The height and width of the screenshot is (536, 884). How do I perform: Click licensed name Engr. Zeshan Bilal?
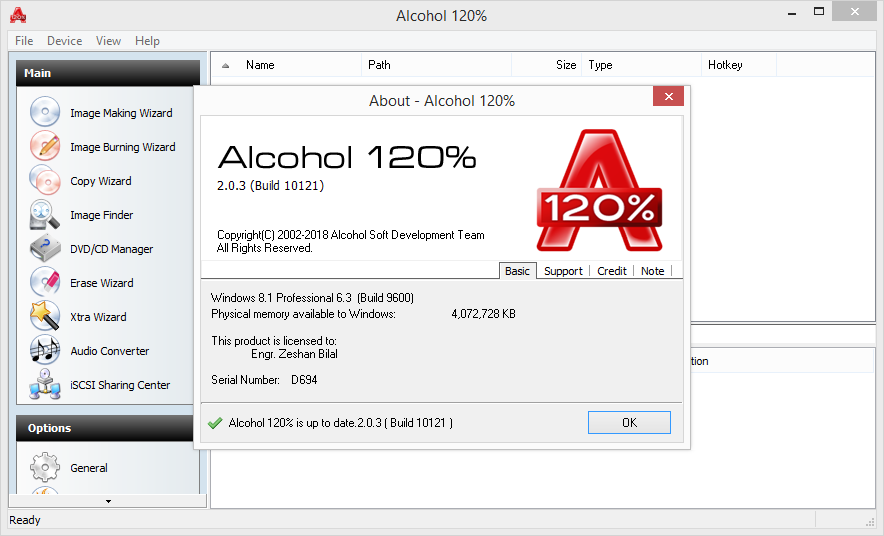[294, 354]
